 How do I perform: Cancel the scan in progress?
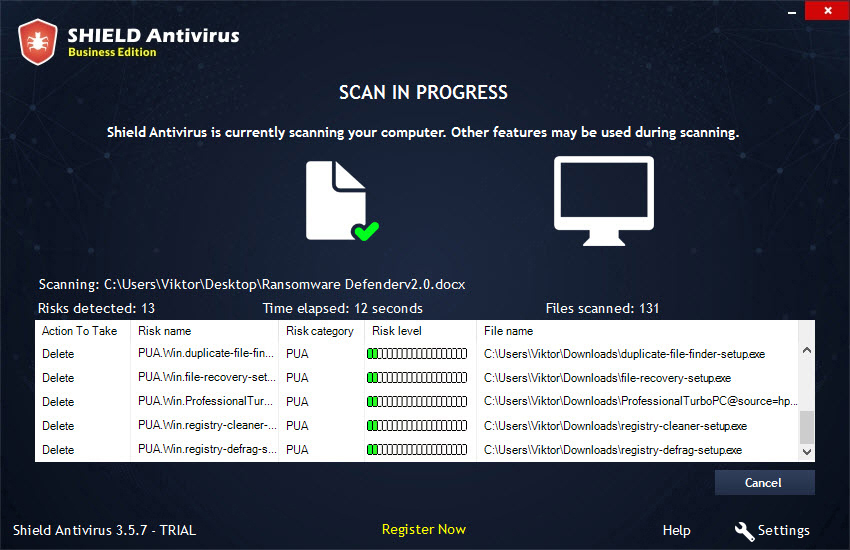764,482
